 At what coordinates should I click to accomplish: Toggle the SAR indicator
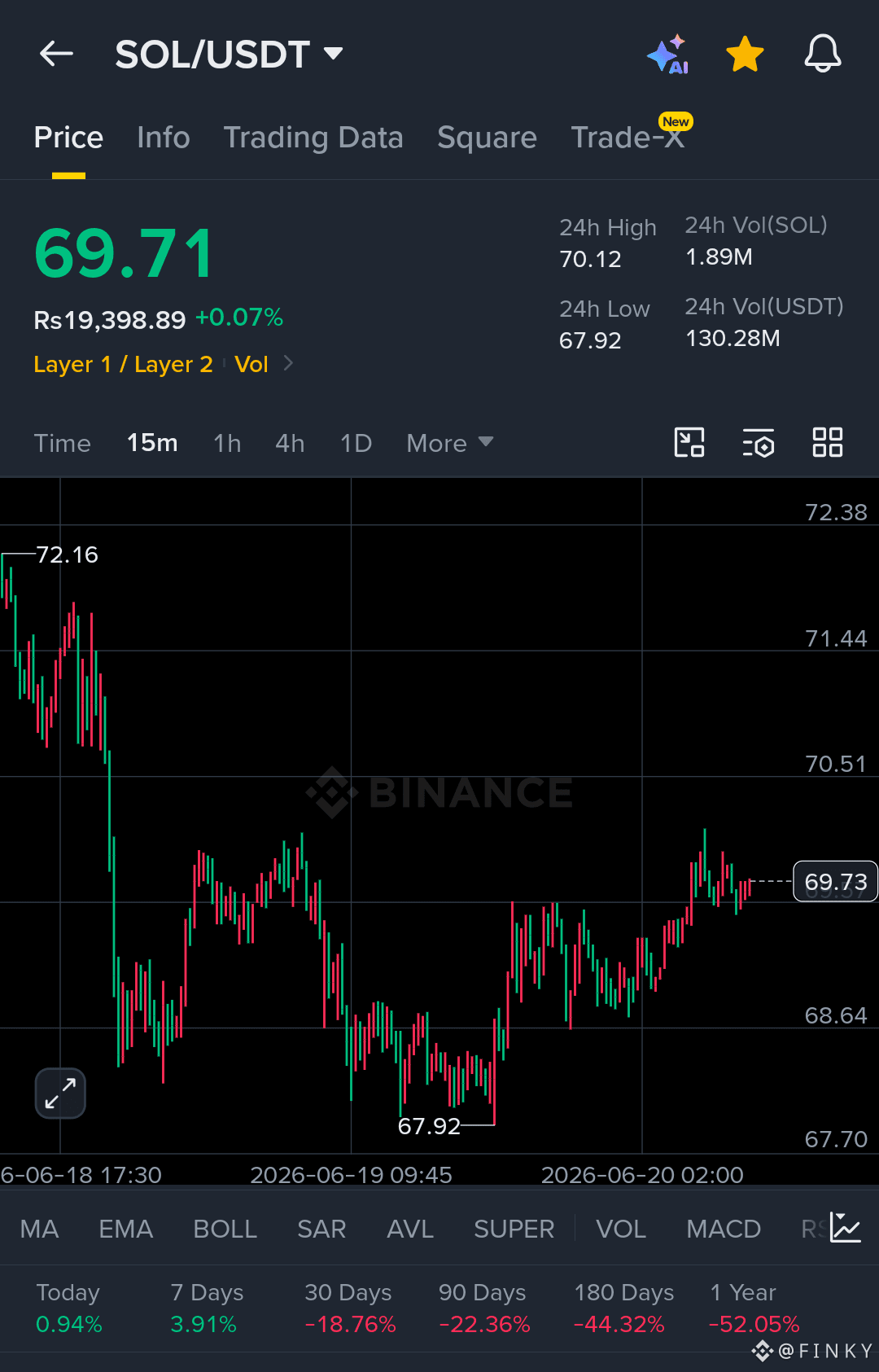coord(321,1229)
